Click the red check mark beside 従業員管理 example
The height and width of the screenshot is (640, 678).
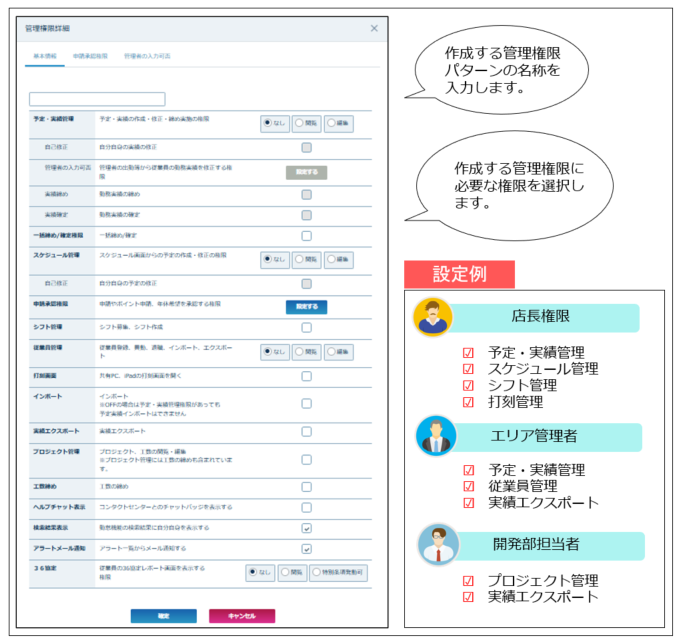(x=469, y=486)
